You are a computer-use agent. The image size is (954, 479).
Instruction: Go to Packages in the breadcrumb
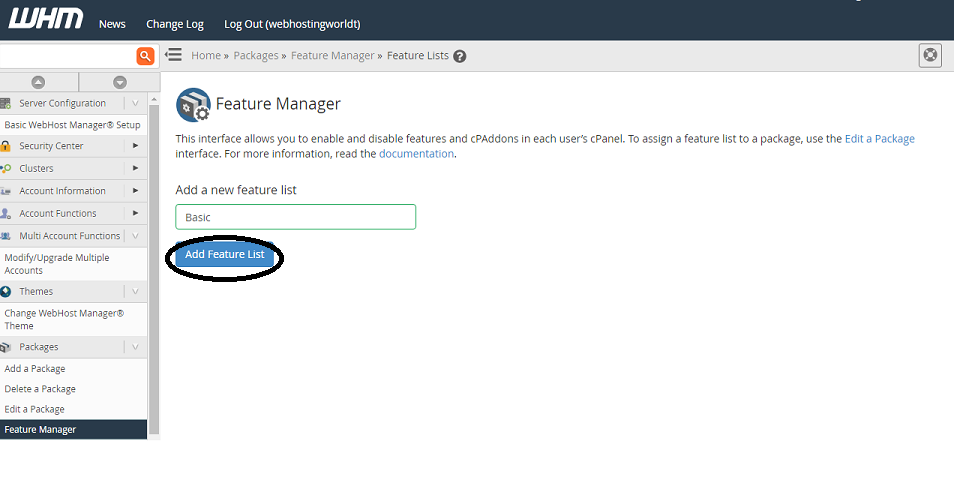pos(255,56)
